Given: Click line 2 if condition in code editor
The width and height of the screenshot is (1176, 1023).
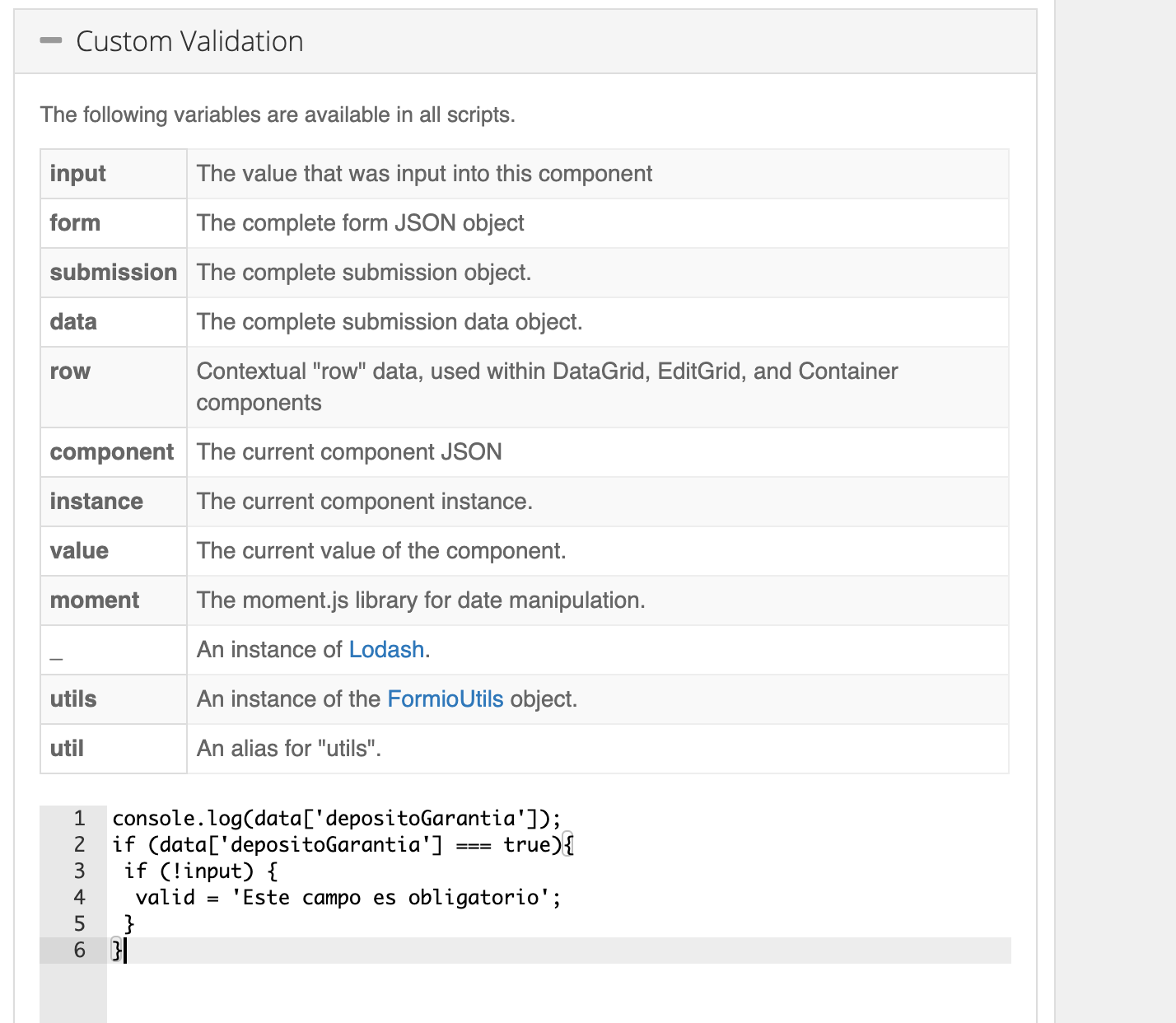Looking at the screenshot, I should tap(329, 844).
